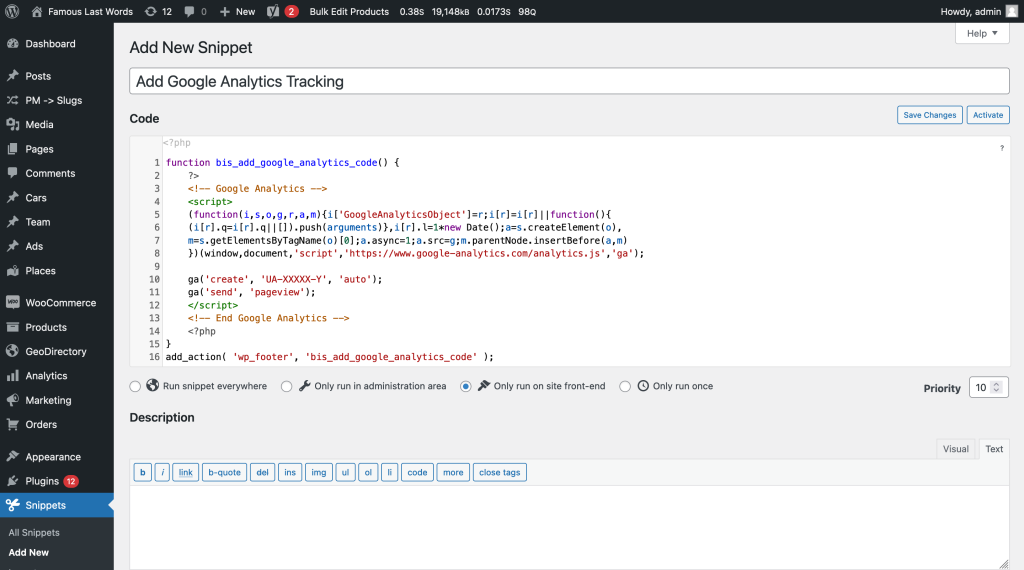
Task: Select Run snippet everywhere radio
Action: click(x=135, y=387)
